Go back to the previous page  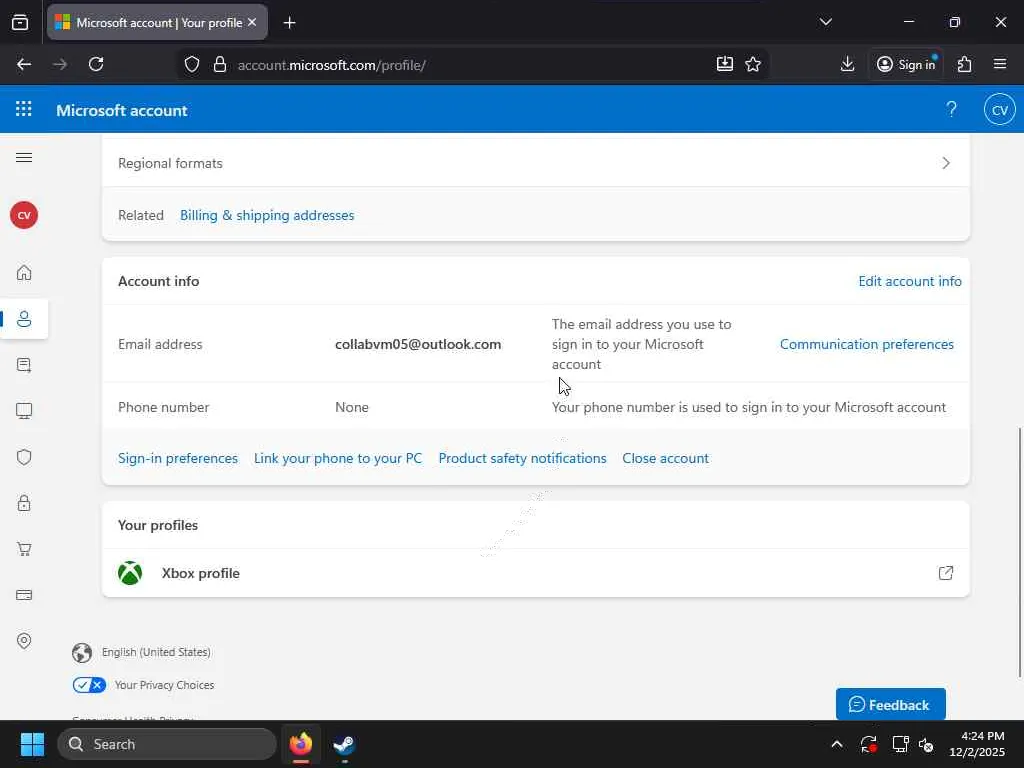tap(24, 64)
